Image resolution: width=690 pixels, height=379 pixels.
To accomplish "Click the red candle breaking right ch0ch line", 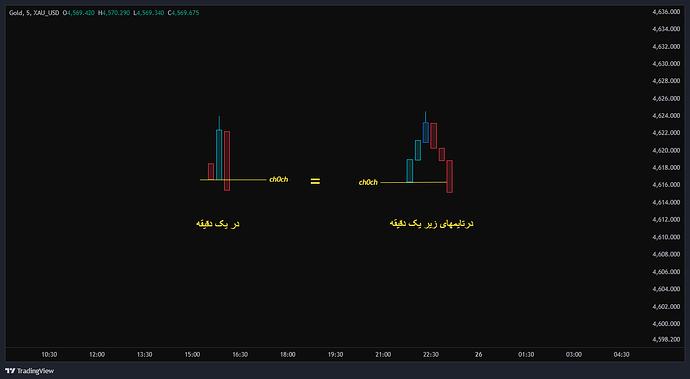I will coord(449,177).
